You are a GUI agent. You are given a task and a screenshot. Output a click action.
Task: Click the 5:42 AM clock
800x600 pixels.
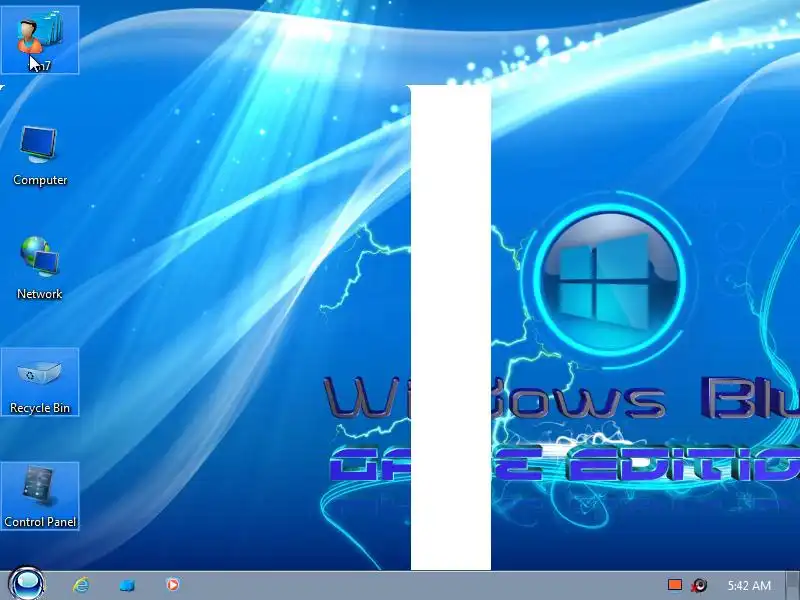(x=749, y=585)
